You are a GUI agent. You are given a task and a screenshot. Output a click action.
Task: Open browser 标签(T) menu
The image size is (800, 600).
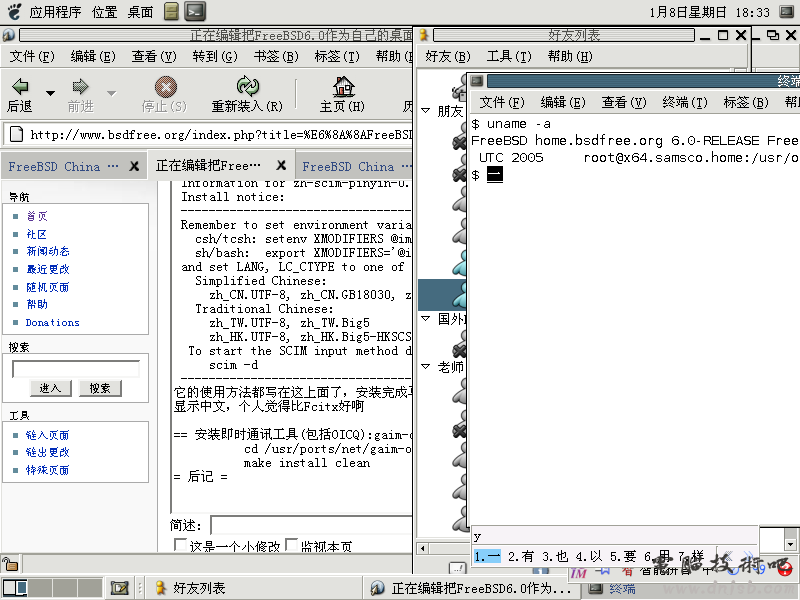click(x=337, y=56)
